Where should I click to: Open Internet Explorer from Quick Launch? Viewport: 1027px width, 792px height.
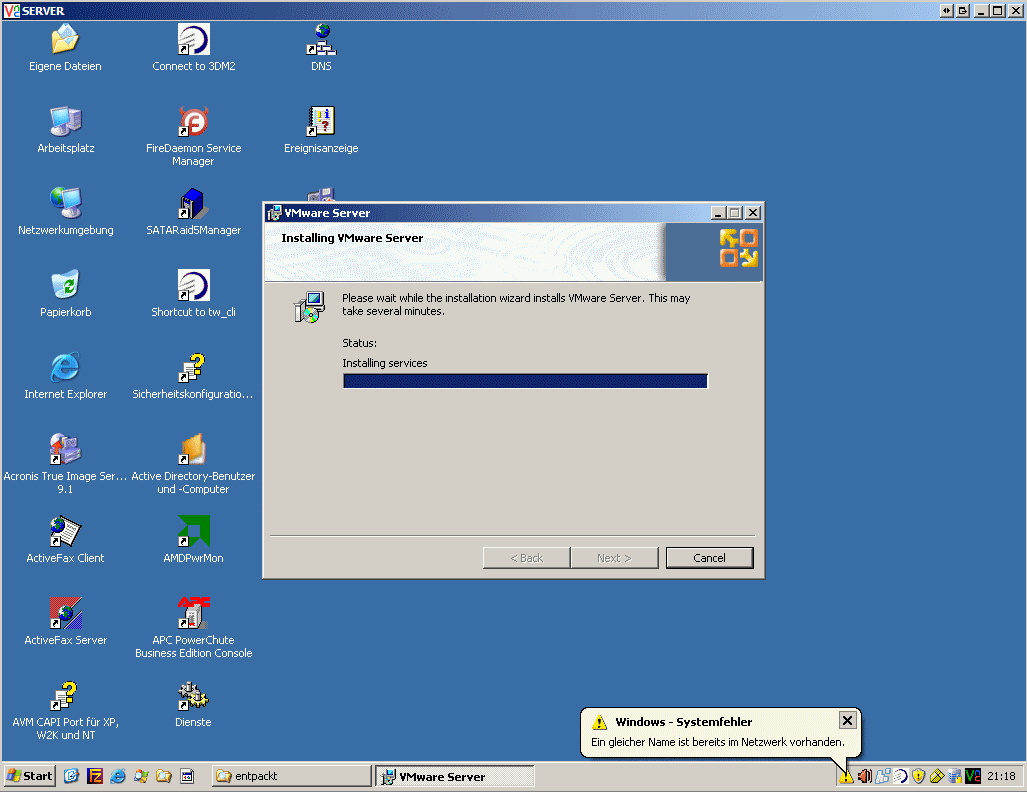pos(118,776)
